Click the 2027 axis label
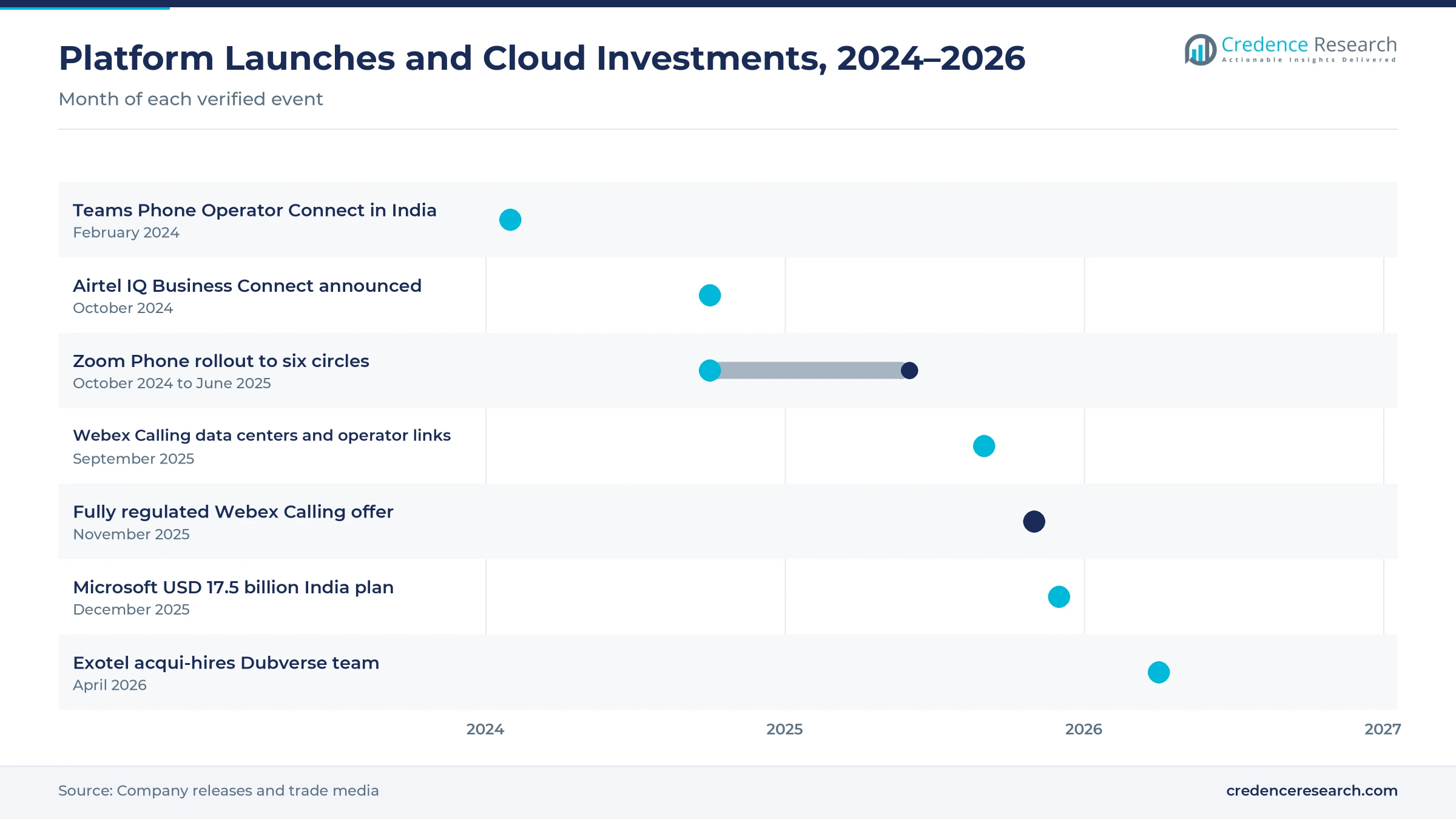Viewport: 1456px width, 819px height. pyautogui.click(x=1383, y=729)
